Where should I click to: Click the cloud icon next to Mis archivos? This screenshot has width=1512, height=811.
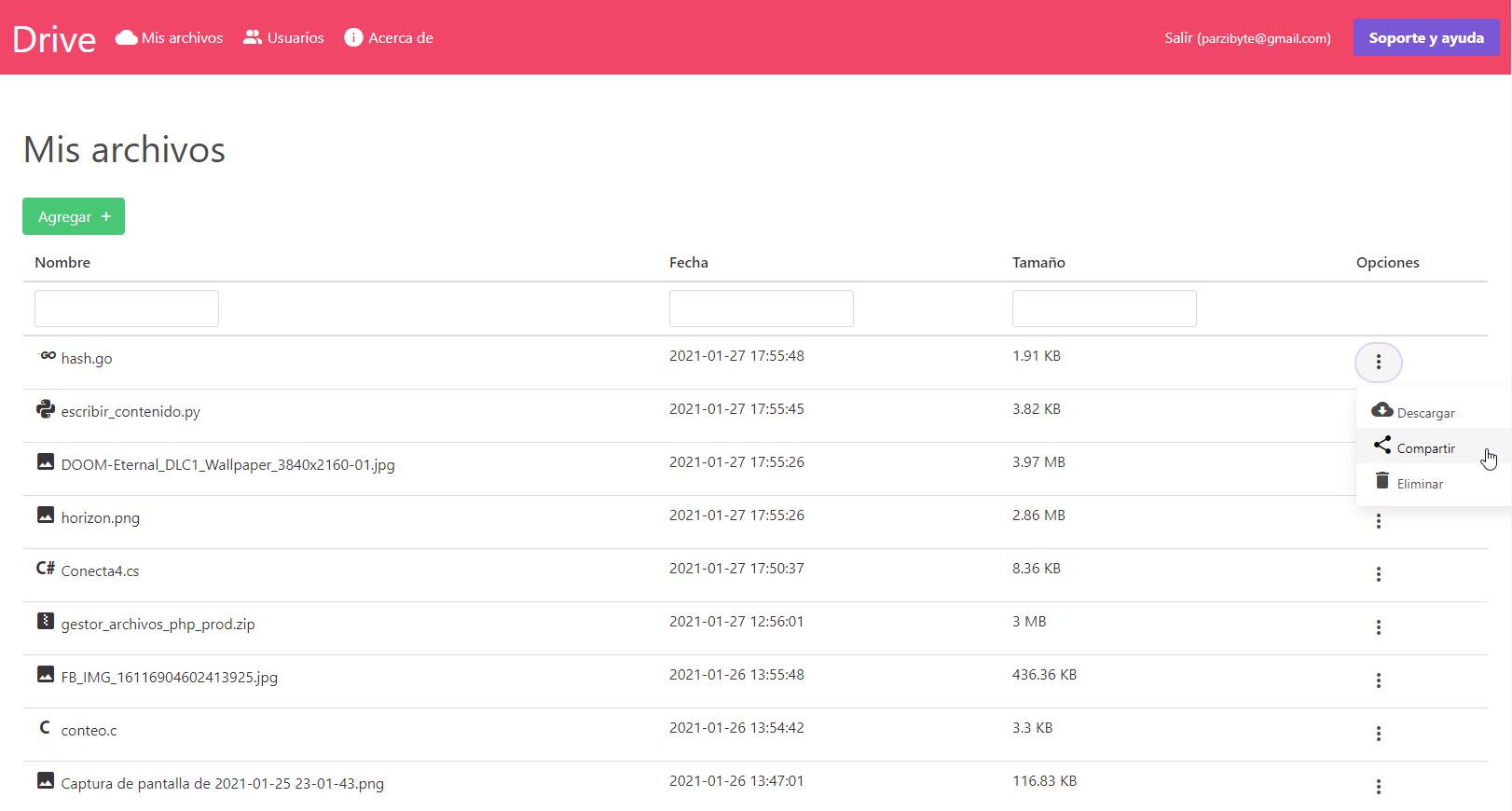126,37
